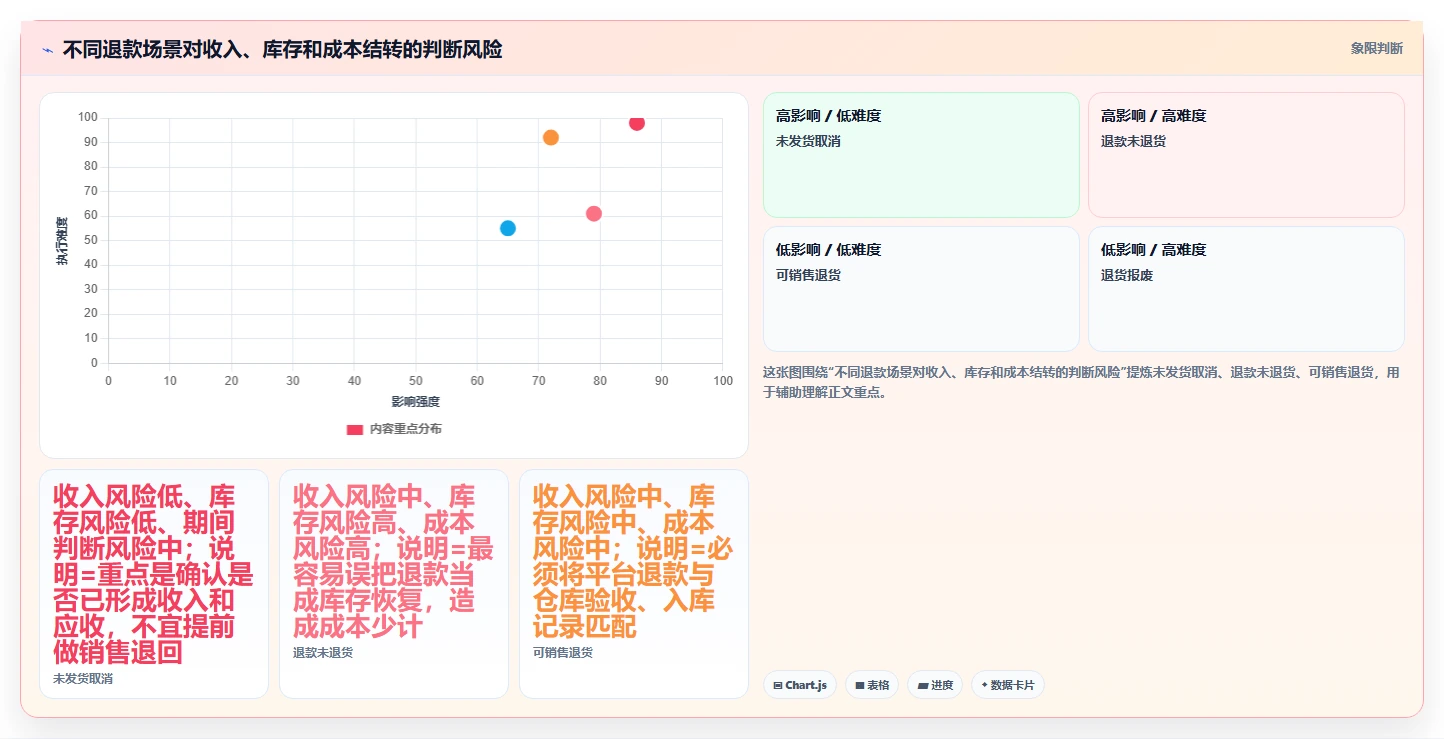This screenshot has height=739, width=1444.
Task: Click the pink data card headline about 退款
Action: [x=394, y=562]
